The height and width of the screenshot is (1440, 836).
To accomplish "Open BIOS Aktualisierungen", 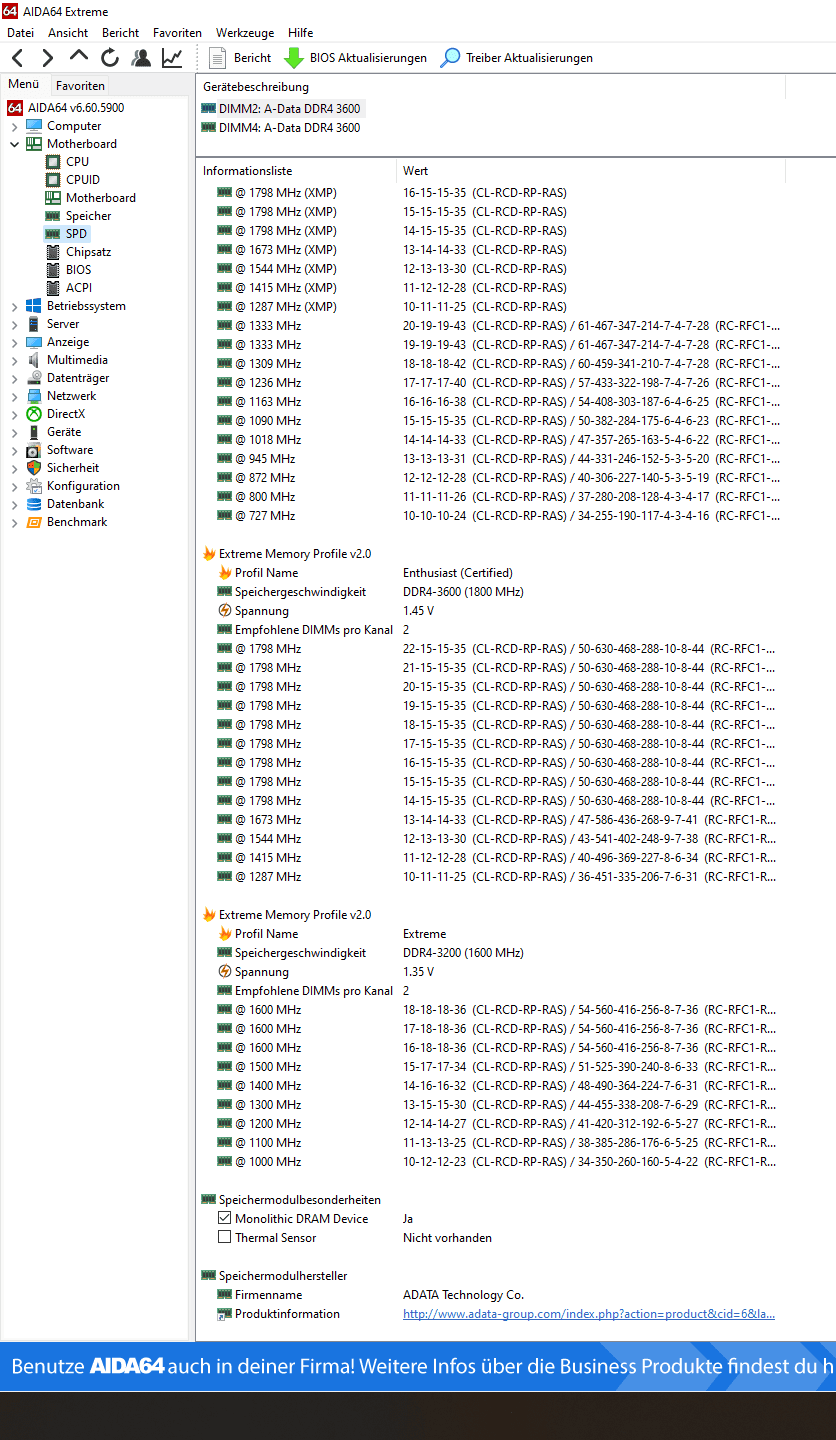I will point(356,58).
